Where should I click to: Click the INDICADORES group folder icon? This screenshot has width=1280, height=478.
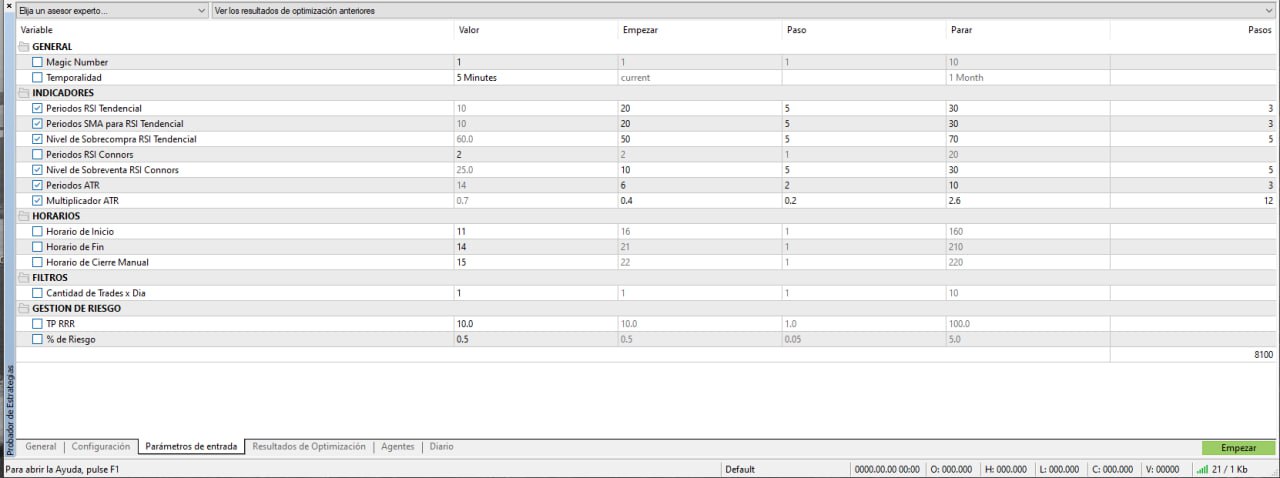click(x=25, y=93)
